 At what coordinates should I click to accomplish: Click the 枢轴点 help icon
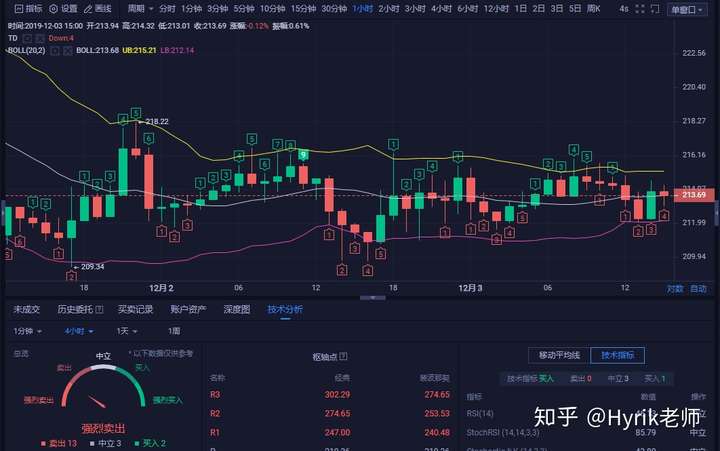[343, 356]
